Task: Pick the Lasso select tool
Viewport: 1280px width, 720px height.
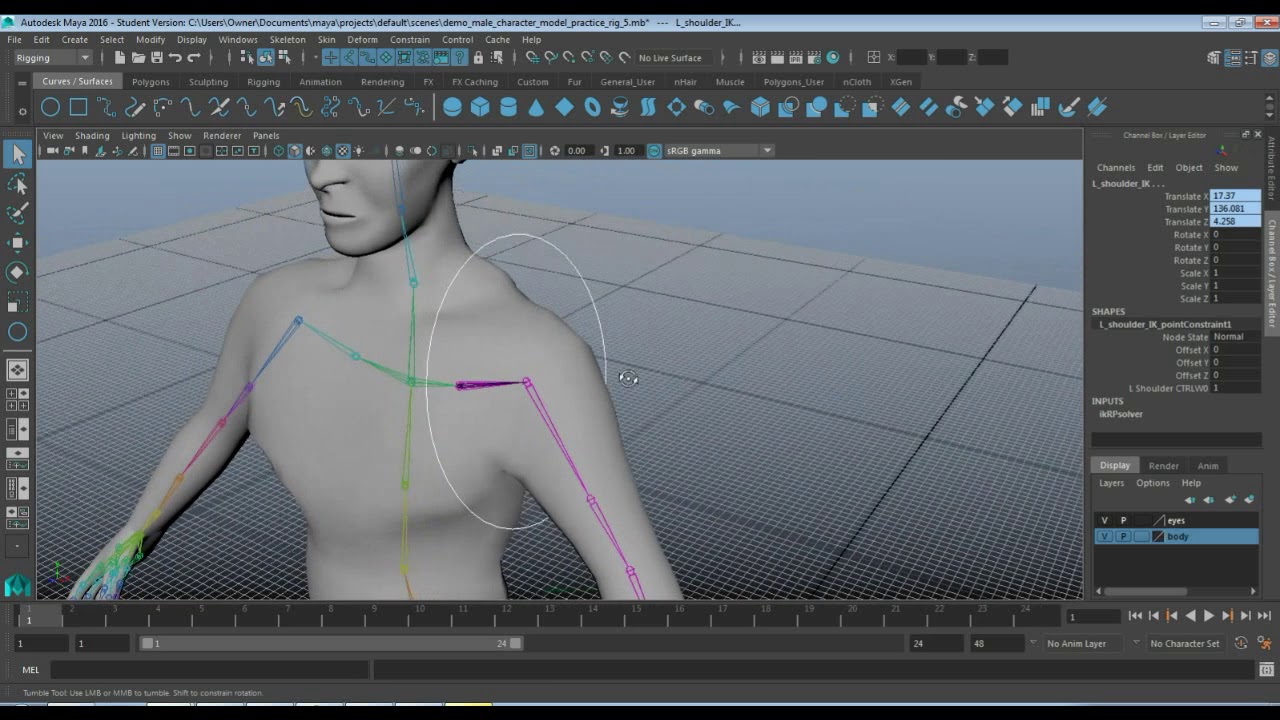Action: click(18, 184)
